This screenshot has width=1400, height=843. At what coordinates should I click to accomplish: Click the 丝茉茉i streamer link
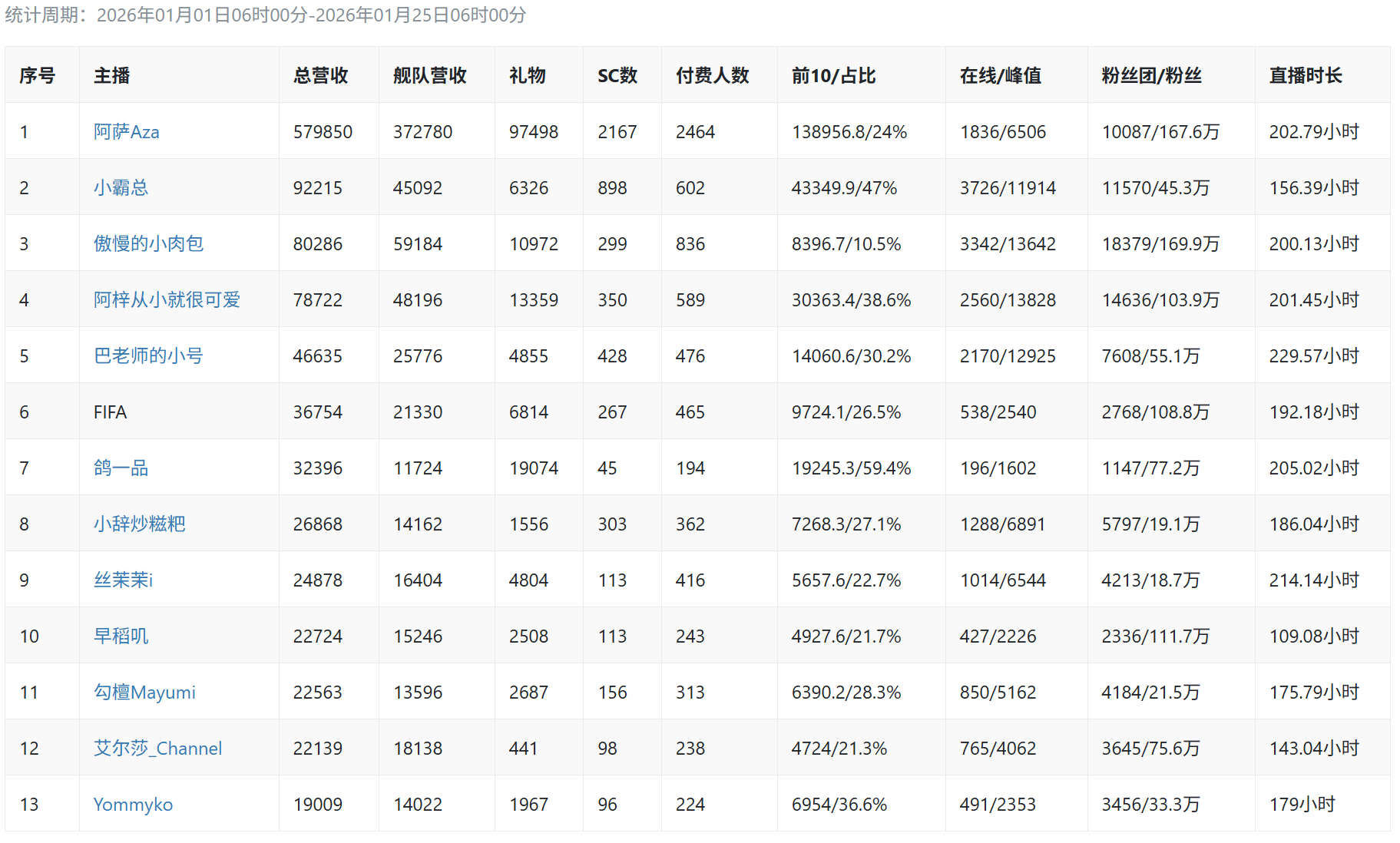tap(123, 580)
